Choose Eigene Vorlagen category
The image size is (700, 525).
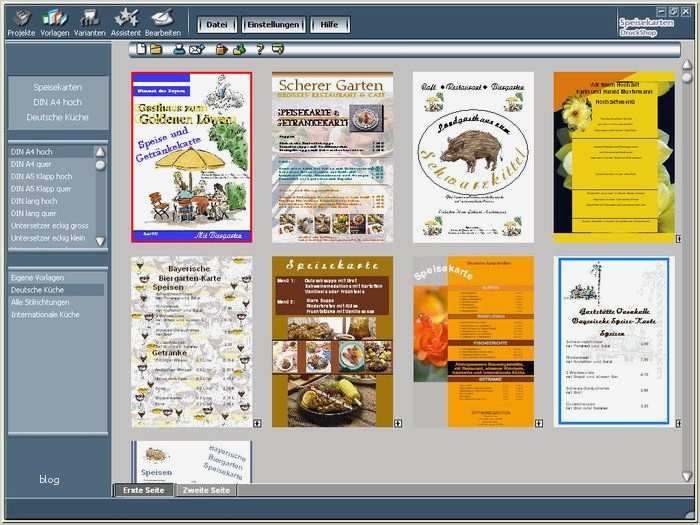click(56, 278)
